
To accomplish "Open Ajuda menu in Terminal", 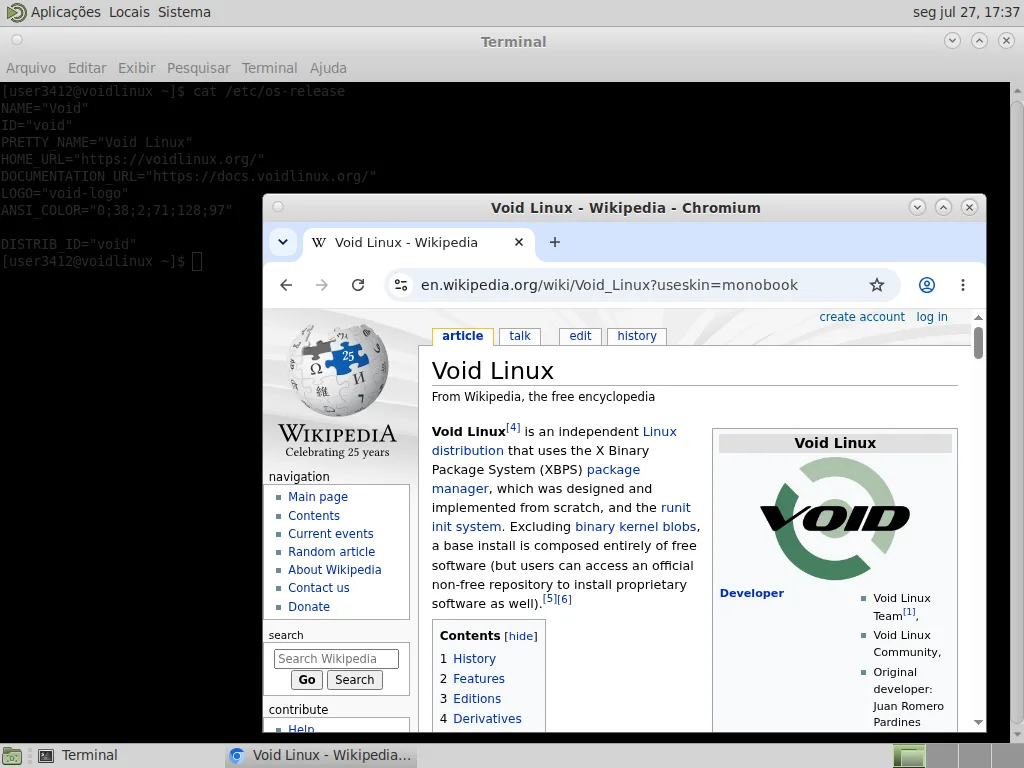I will (x=328, y=68).
